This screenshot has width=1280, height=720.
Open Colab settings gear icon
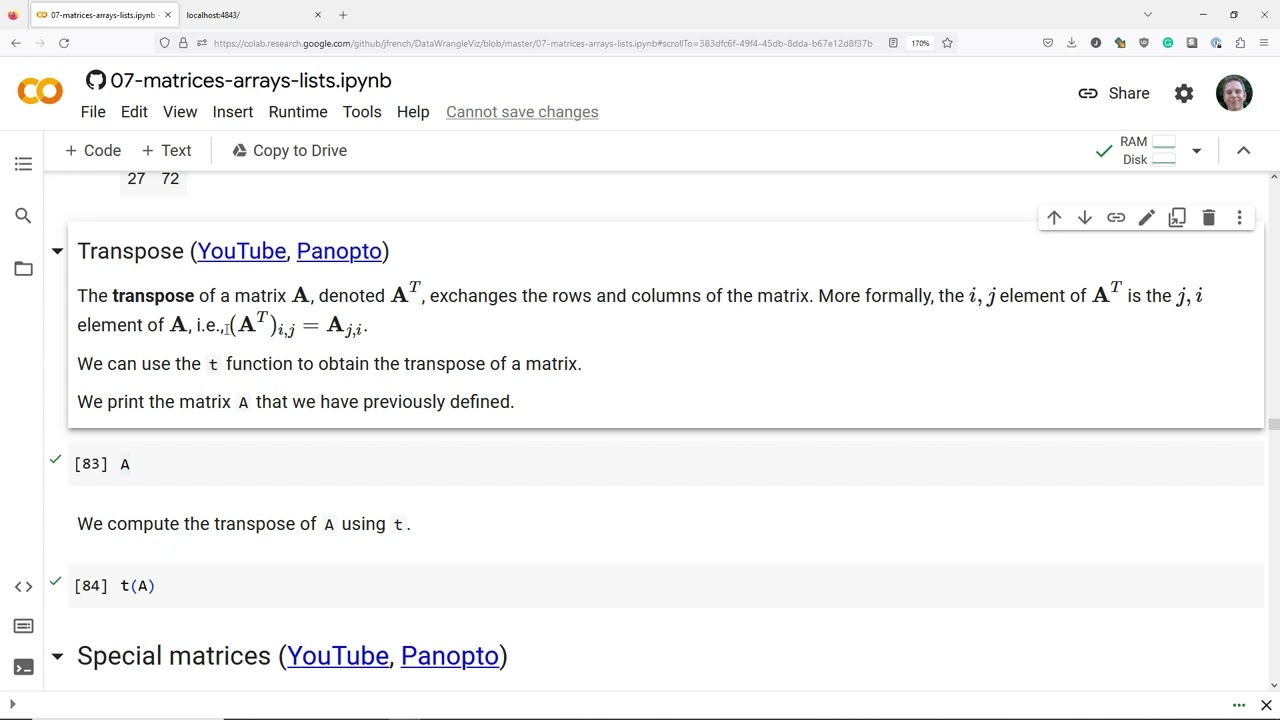[x=1184, y=93]
